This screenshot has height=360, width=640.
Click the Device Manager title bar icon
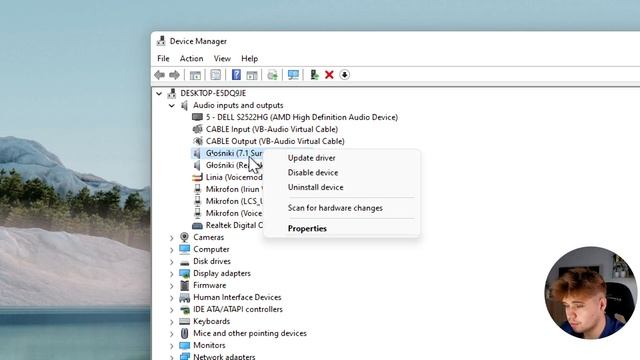tap(161, 41)
